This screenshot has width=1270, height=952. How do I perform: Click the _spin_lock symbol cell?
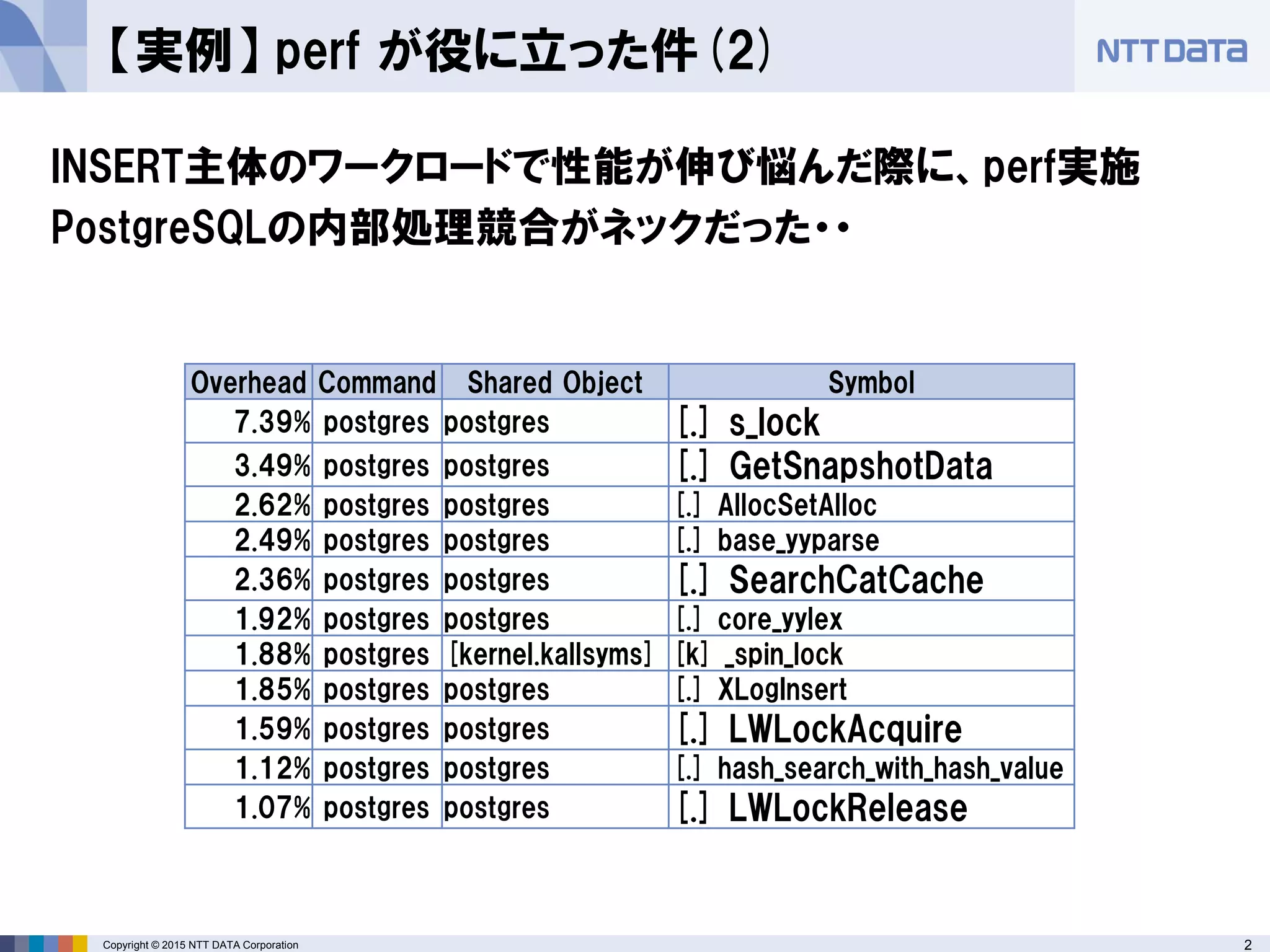871,654
